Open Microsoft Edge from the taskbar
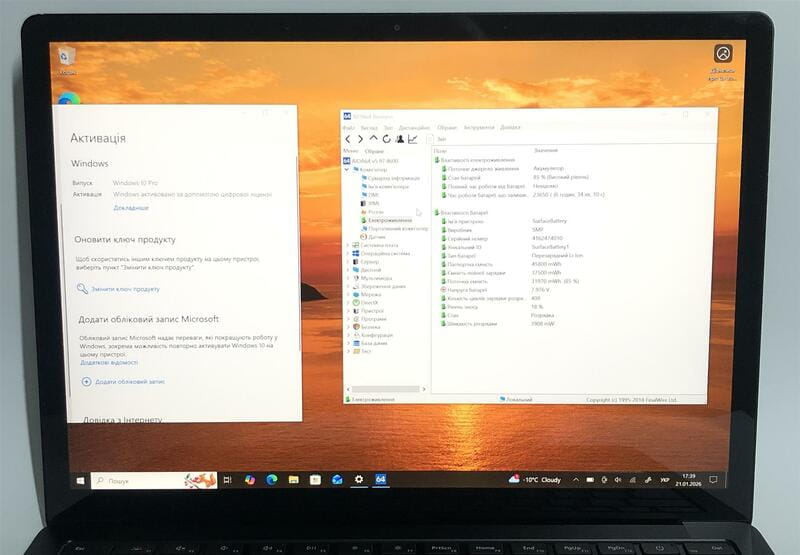This screenshot has height=555, width=800. click(x=271, y=480)
